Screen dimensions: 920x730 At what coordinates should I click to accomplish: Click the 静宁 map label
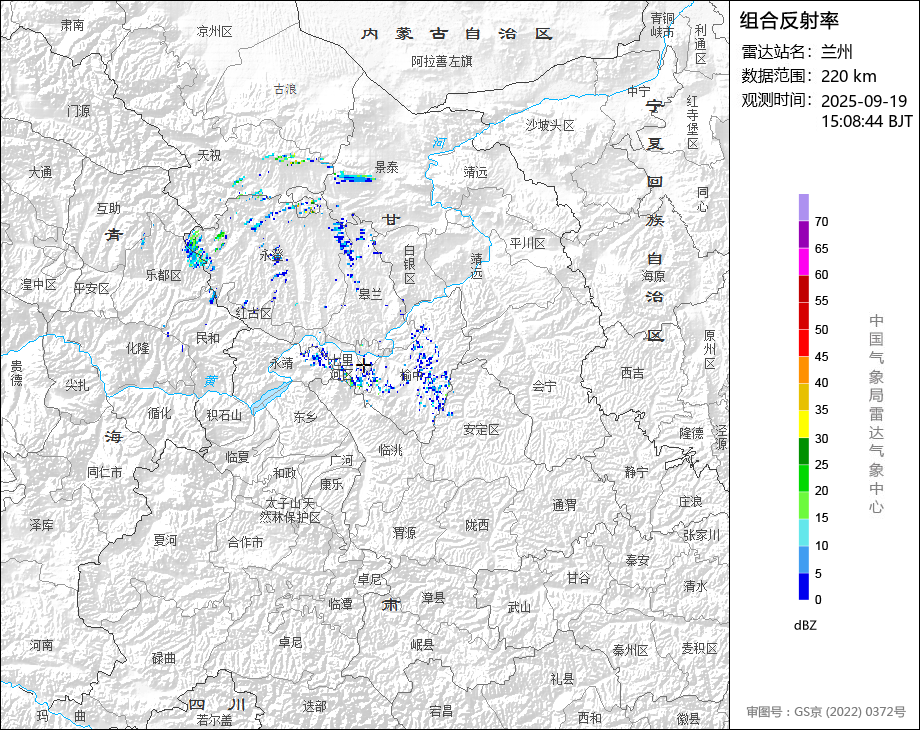pyautogui.click(x=637, y=471)
